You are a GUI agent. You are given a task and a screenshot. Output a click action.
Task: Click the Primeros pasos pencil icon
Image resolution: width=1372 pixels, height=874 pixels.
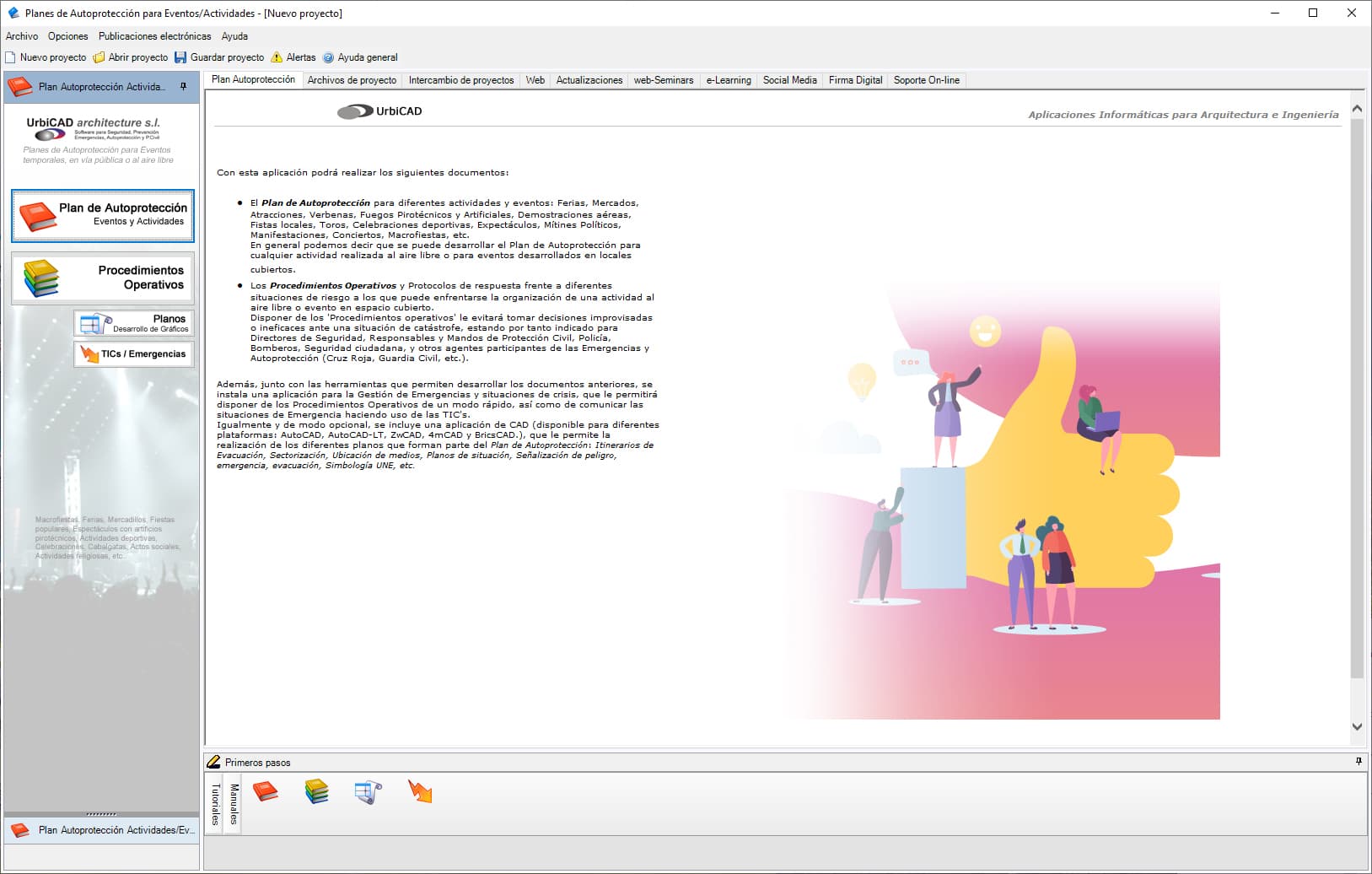214,762
